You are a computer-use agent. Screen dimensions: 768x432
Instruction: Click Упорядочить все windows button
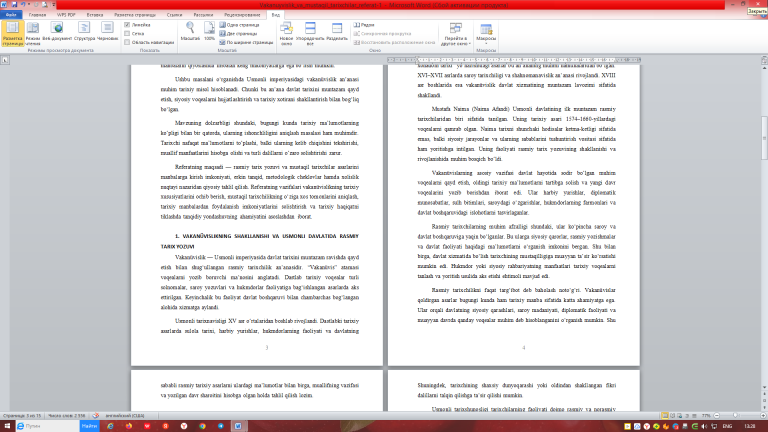pos(310,33)
